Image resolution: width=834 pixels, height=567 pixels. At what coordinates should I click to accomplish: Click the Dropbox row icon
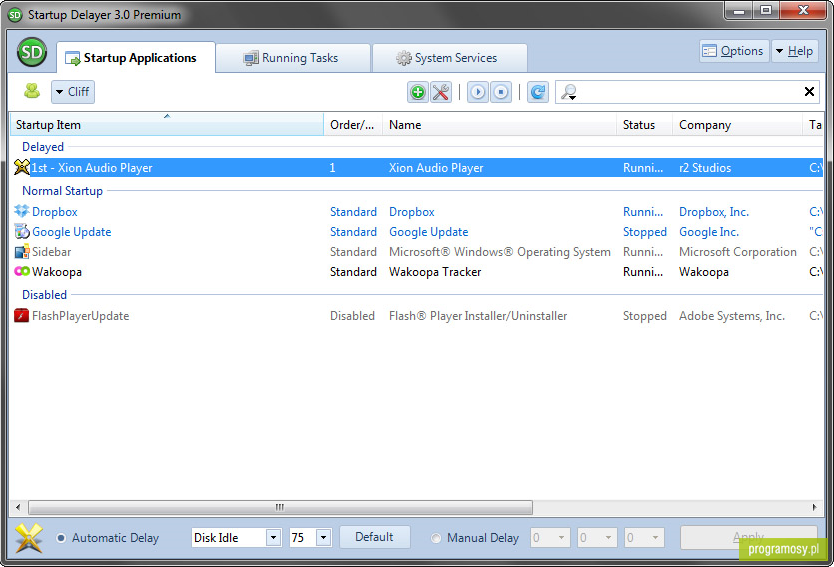[21, 211]
